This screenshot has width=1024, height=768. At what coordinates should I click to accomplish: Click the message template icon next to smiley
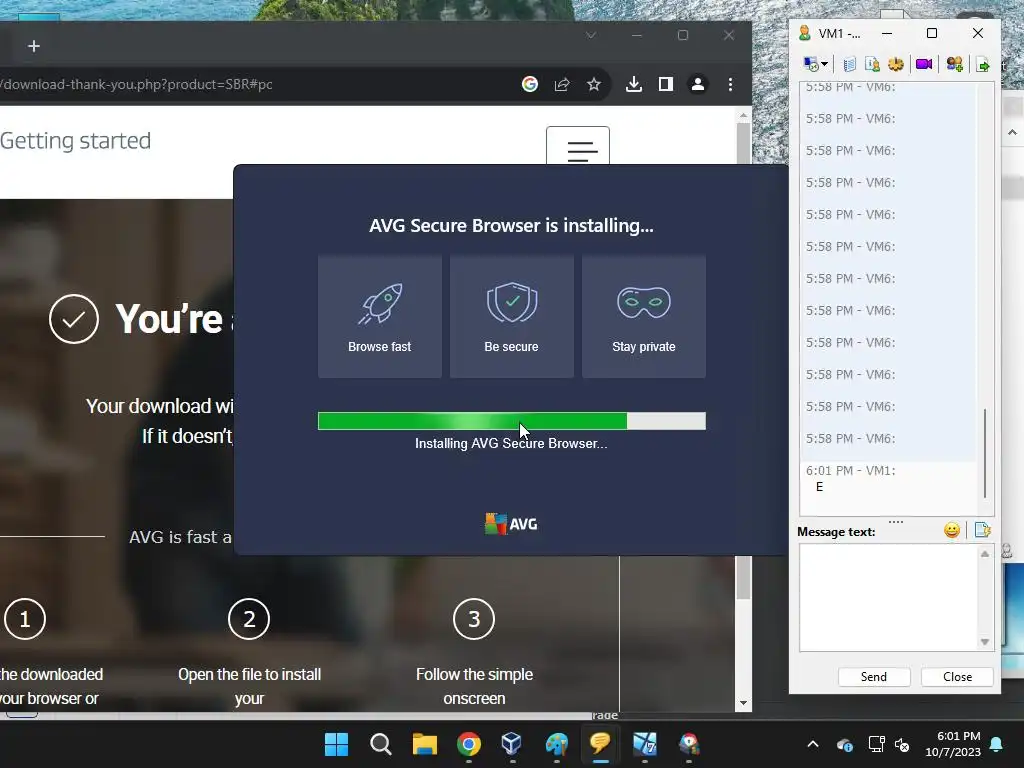[983, 530]
